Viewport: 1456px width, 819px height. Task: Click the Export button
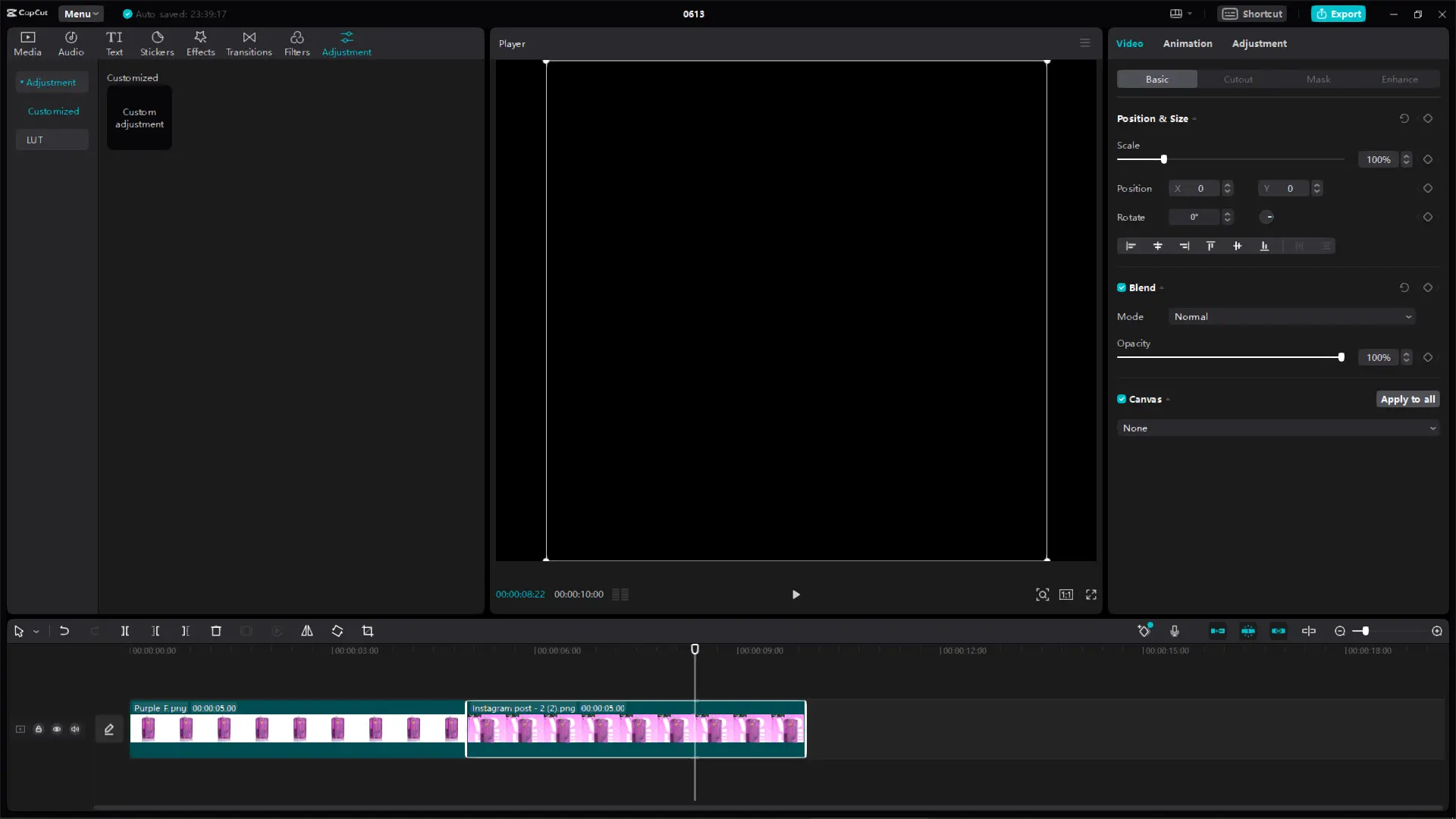[x=1342, y=13]
